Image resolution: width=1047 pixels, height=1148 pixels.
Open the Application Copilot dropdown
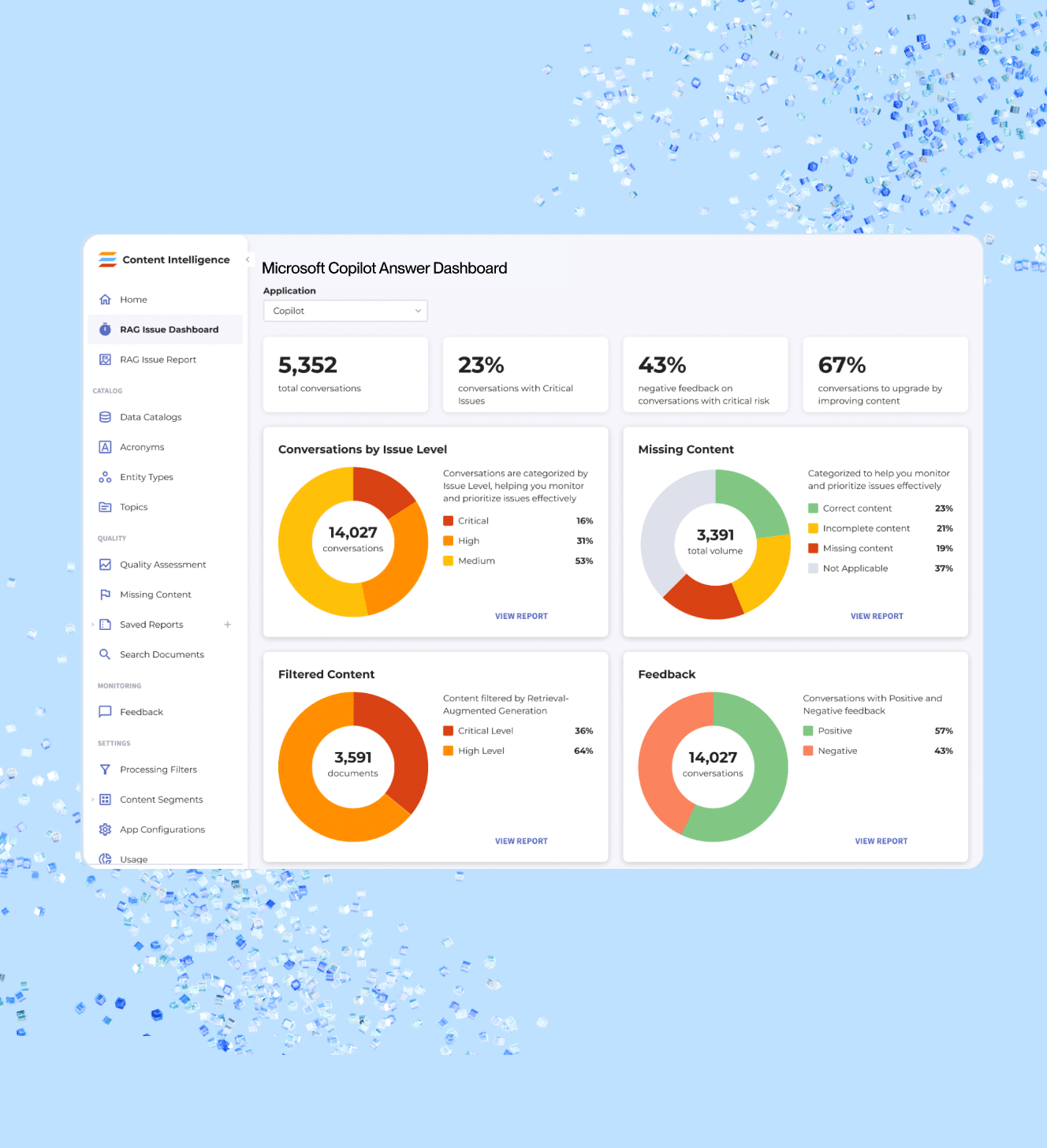click(345, 311)
